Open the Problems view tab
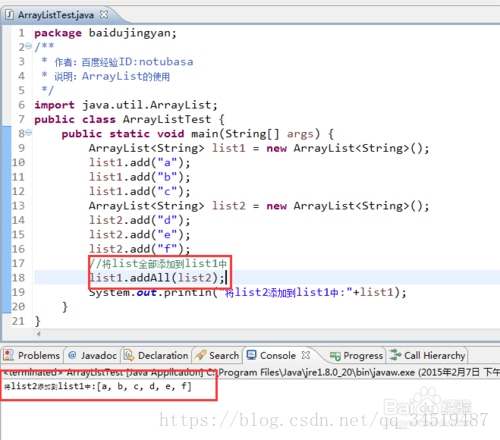The image size is (500, 440). click(x=32, y=356)
